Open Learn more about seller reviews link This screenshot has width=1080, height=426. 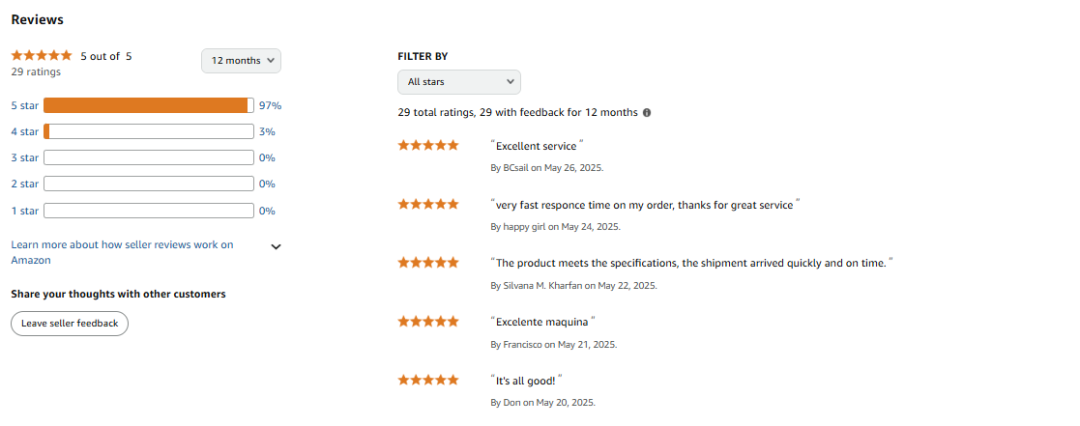pyautogui.click(x=122, y=252)
